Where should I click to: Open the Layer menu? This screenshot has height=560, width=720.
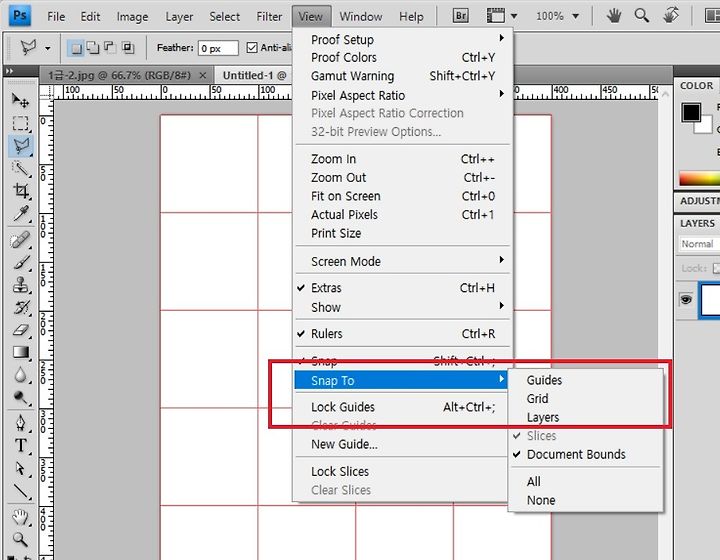(x=179, y=17)
